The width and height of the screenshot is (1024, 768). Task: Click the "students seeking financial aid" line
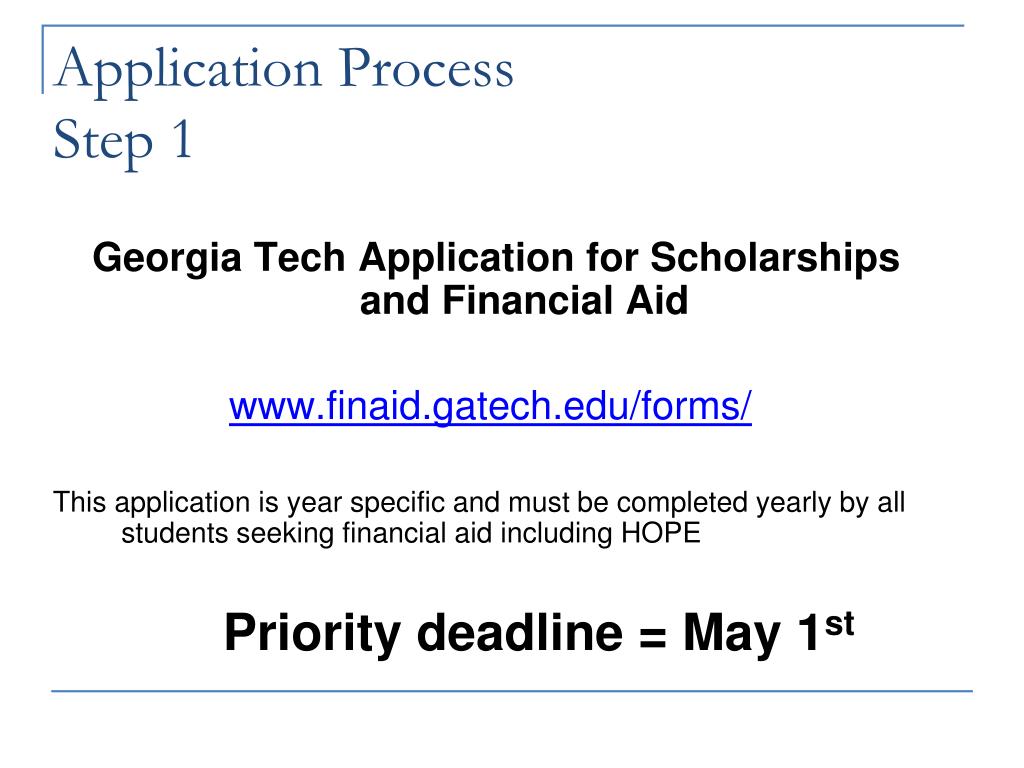point(411,534)
